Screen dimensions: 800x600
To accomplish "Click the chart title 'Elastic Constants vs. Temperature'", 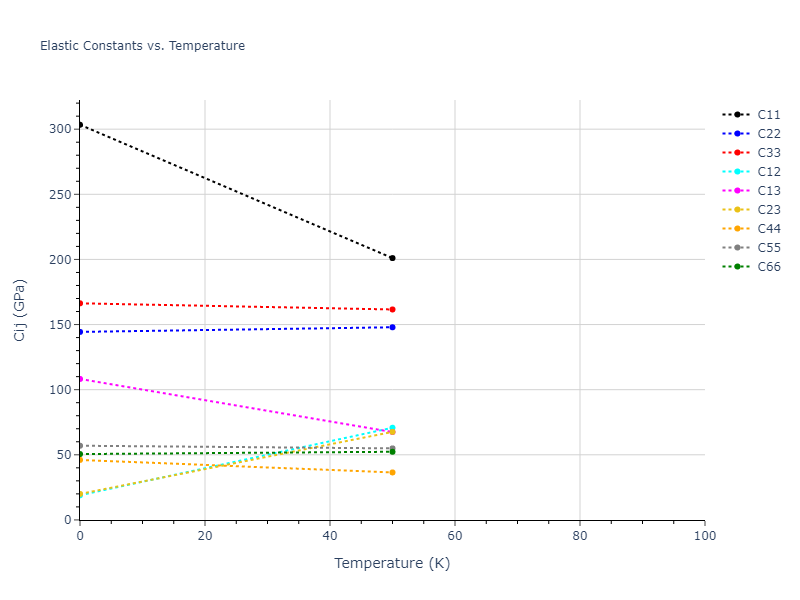I will point(142,46).
